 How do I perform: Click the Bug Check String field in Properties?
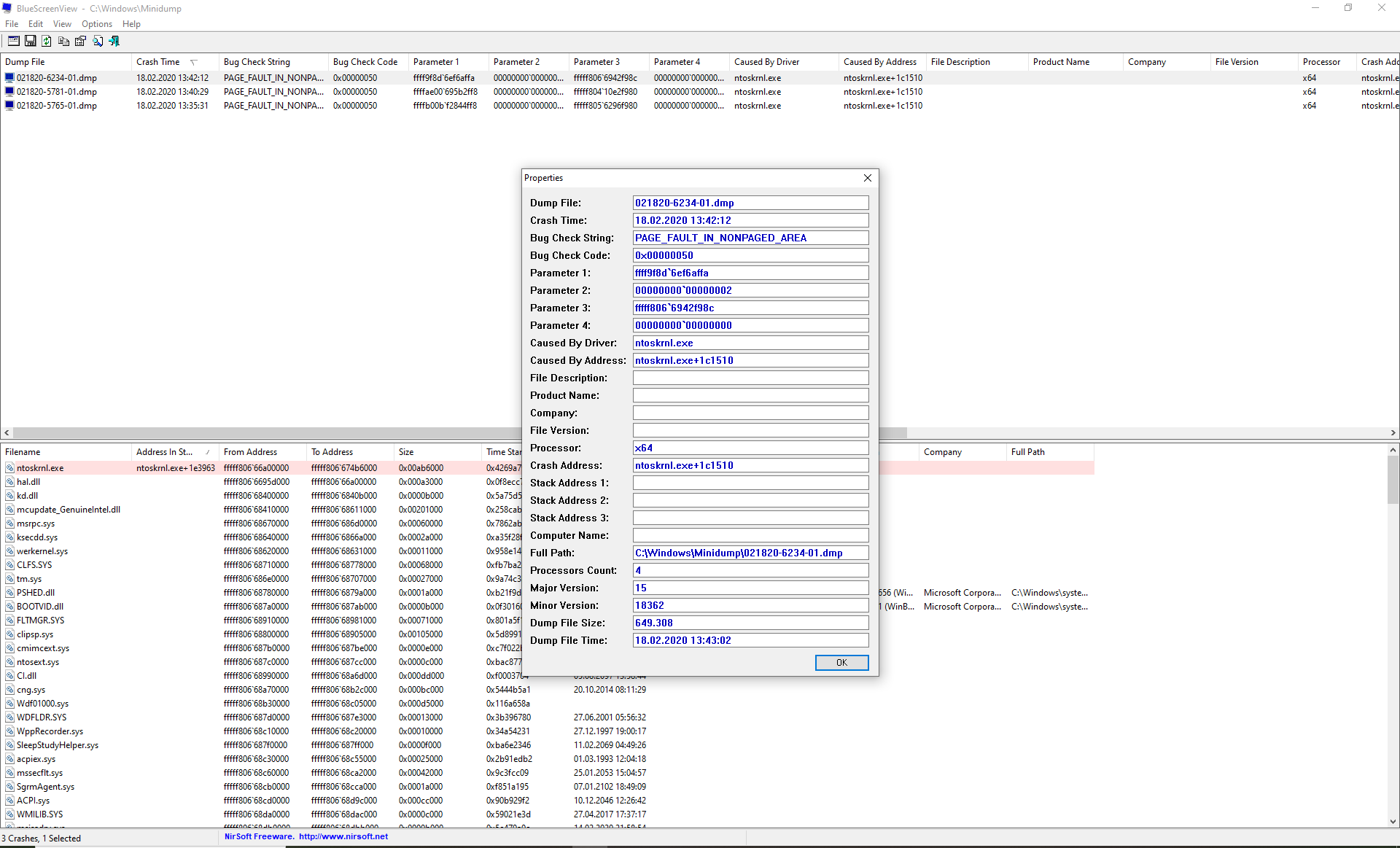pos(750,238)
